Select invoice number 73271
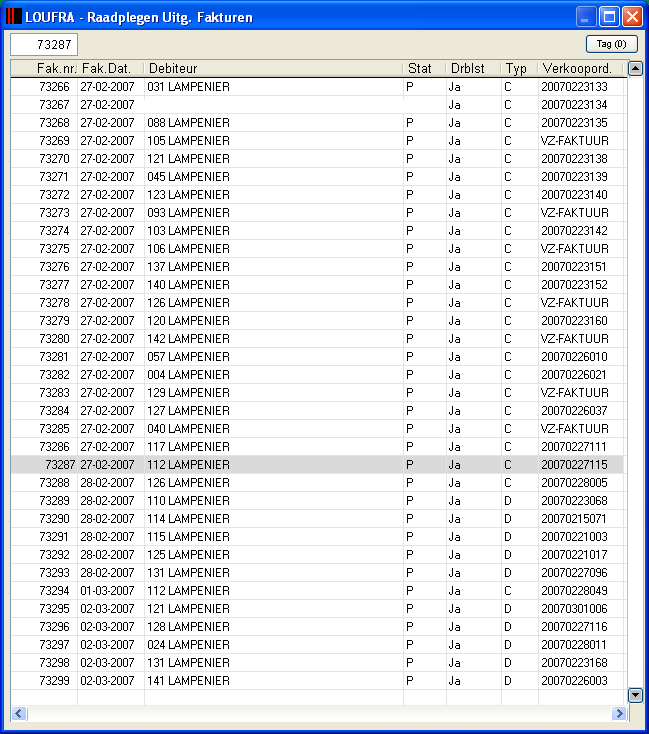 coord(54,177)
